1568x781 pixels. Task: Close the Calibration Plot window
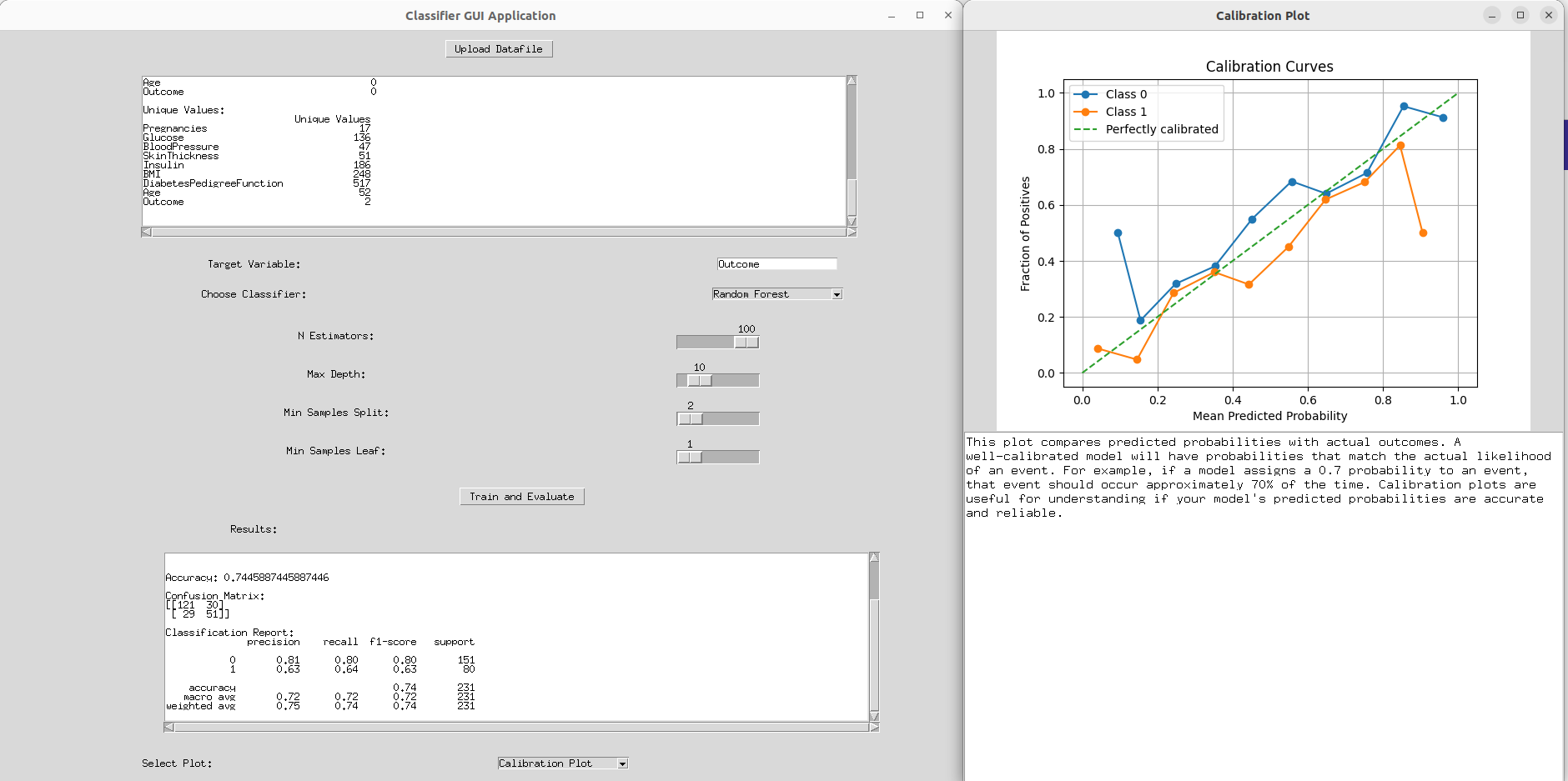tap(1548, 15)
